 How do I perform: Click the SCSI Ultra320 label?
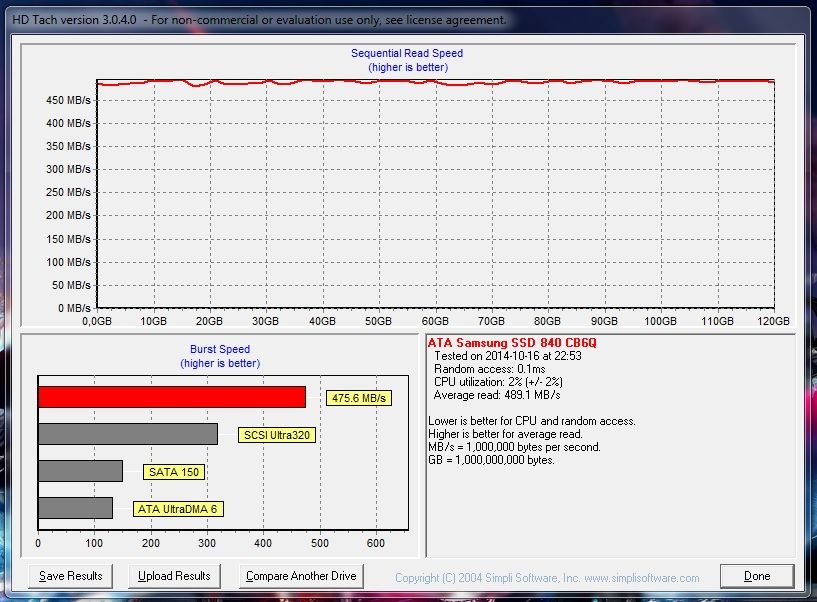coord(277,435)
